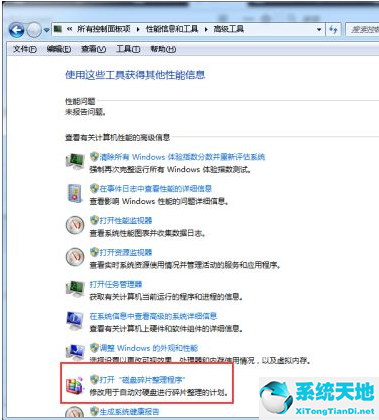Click gauge icon beside 打开性能监视器
The height and width of the screenshot is (420, 379).
point(75,225)
